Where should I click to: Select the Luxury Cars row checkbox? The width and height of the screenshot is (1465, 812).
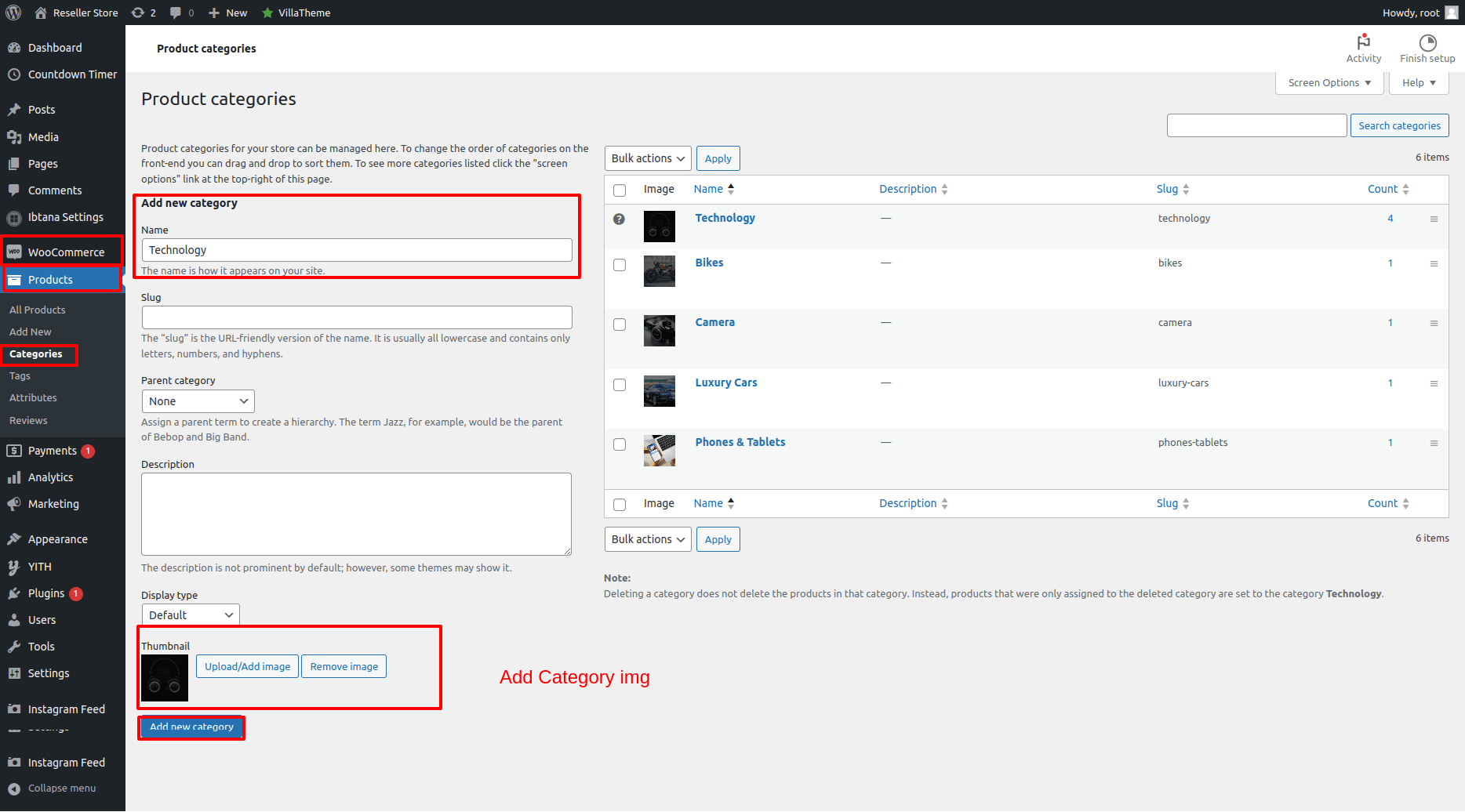coord(620,385)
